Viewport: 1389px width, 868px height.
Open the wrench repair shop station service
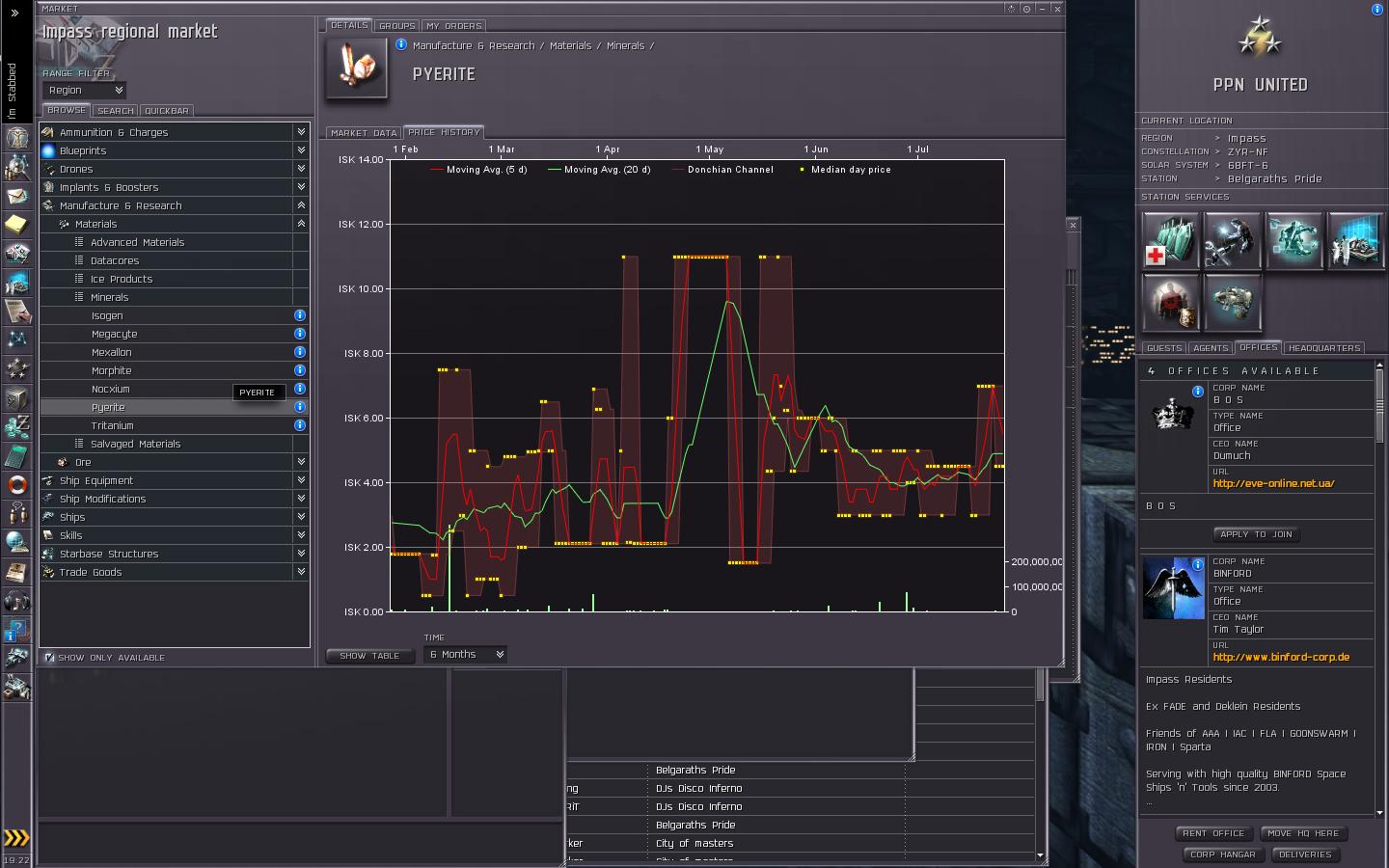pos(1232,240)
